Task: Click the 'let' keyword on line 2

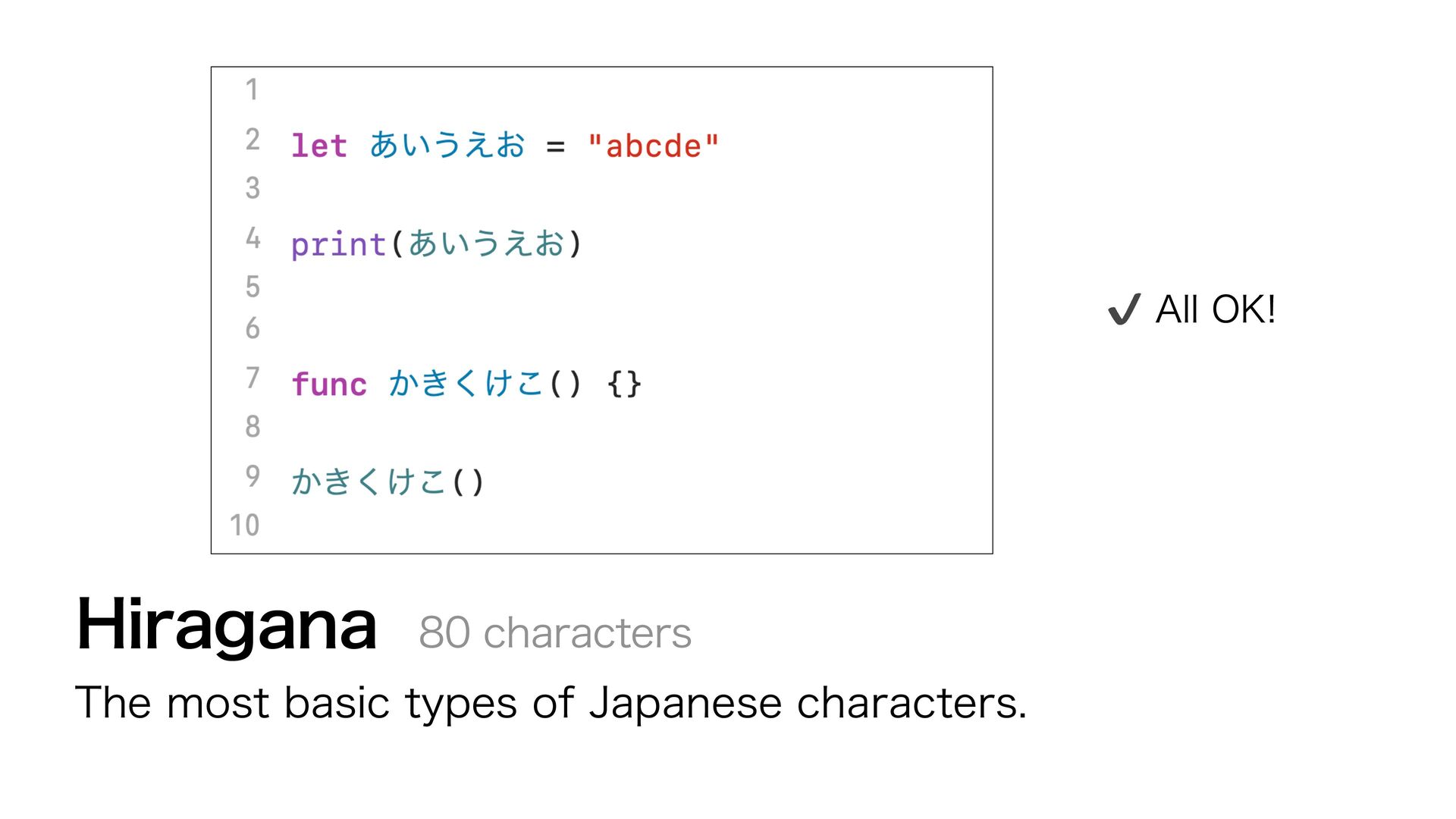Action: (x=319, y=146)
